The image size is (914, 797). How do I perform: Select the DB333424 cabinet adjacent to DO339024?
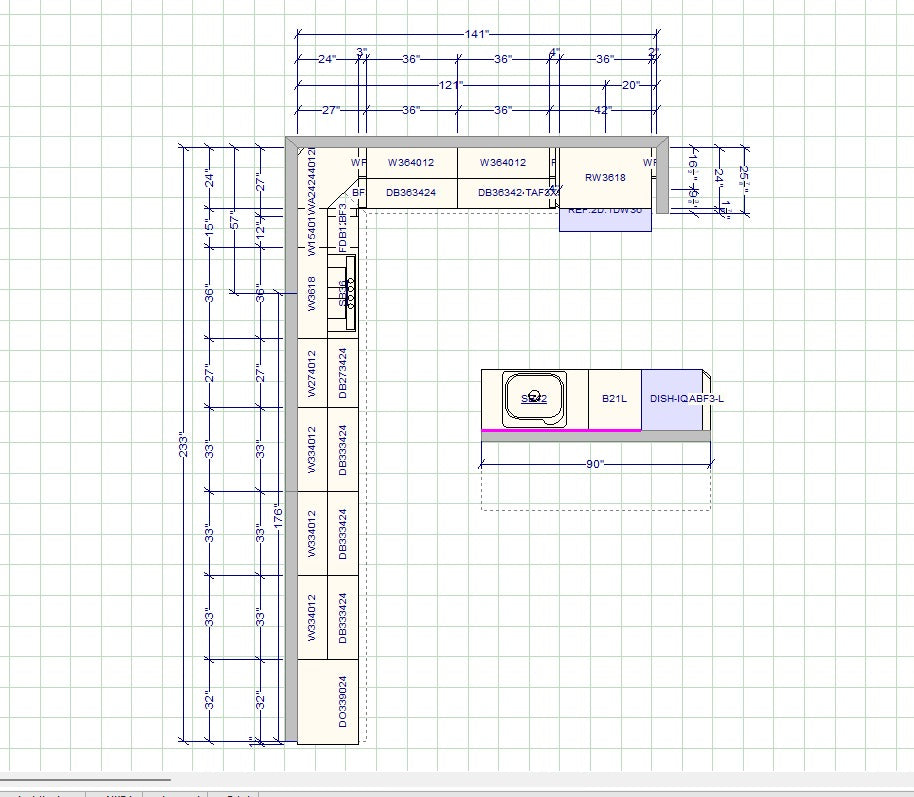pos(343,618)
